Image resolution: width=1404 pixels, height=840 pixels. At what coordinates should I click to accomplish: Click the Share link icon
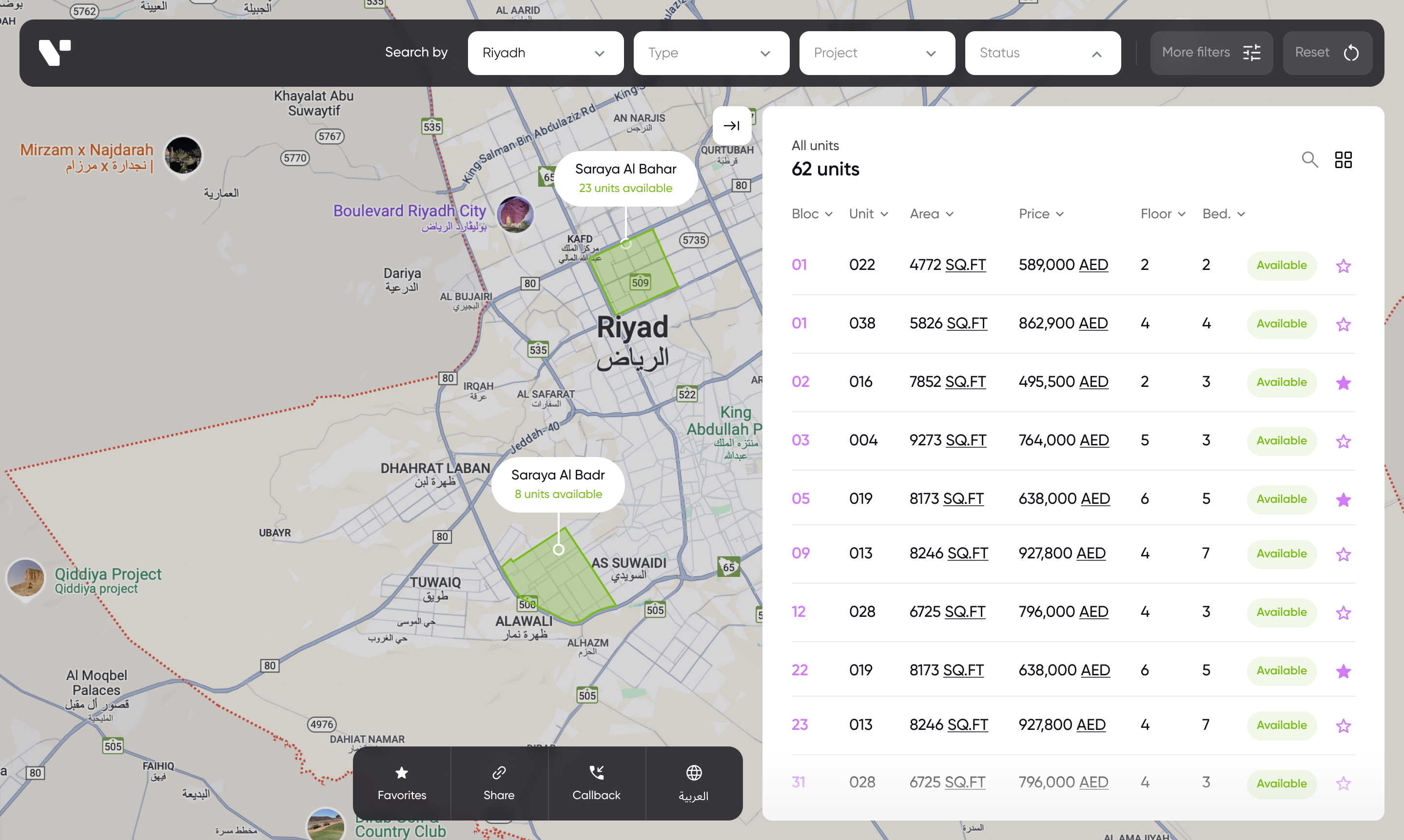(x=498, y=783)
